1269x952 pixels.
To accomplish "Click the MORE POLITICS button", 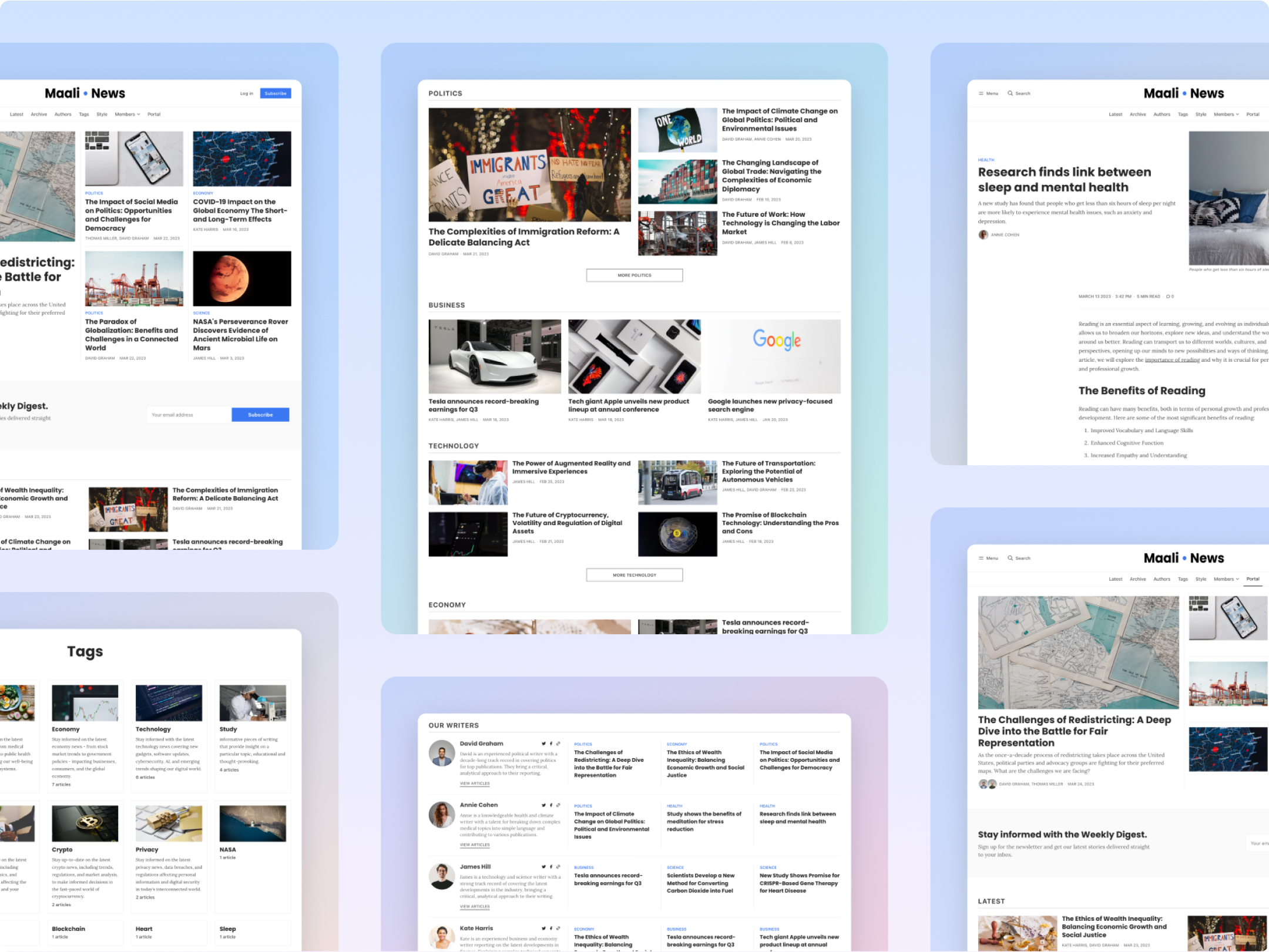I will point(634,275).
